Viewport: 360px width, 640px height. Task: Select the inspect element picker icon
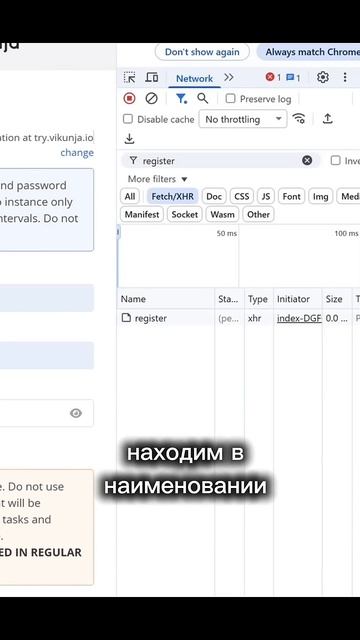coord(129,77)
